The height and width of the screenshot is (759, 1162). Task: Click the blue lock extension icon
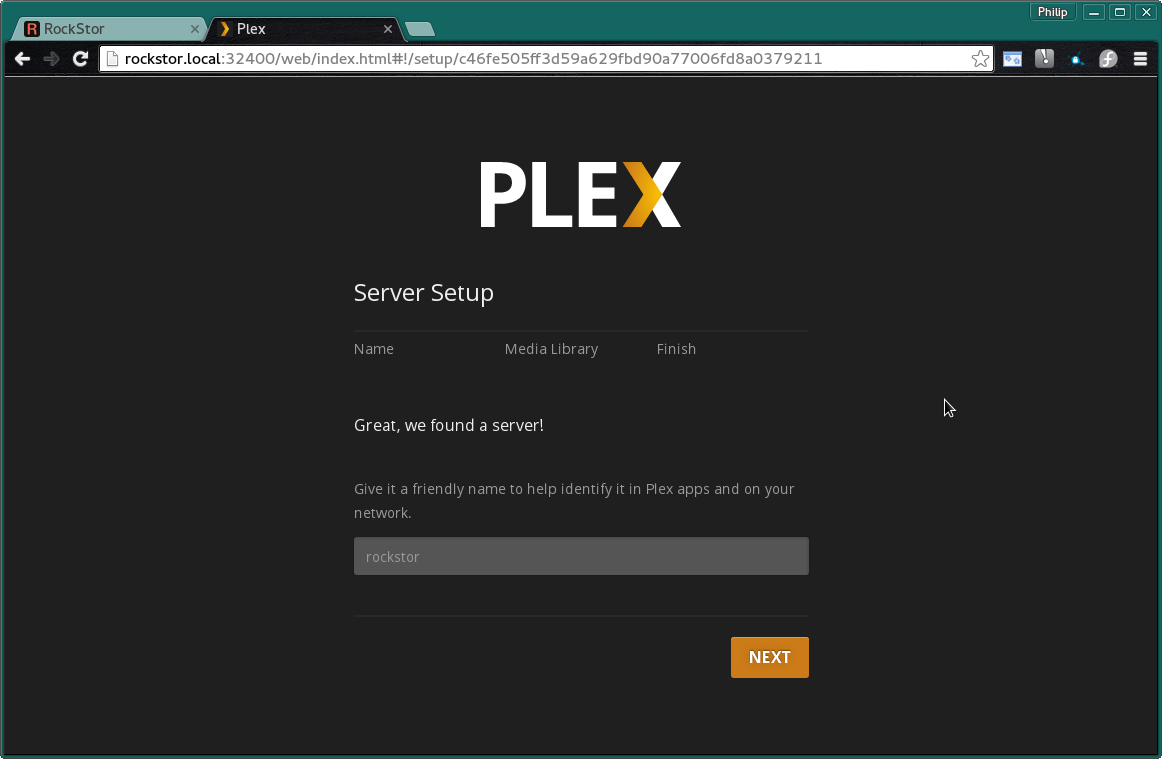click(x=1076, y=59)
